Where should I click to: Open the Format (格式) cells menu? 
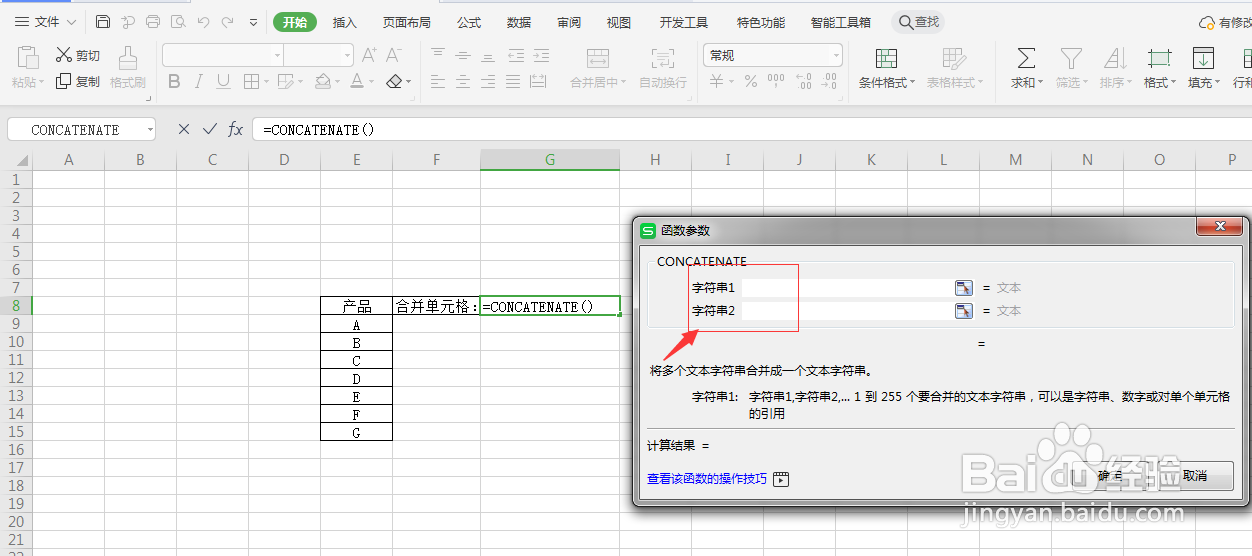pyautogui.click(x=1160, y=68)
